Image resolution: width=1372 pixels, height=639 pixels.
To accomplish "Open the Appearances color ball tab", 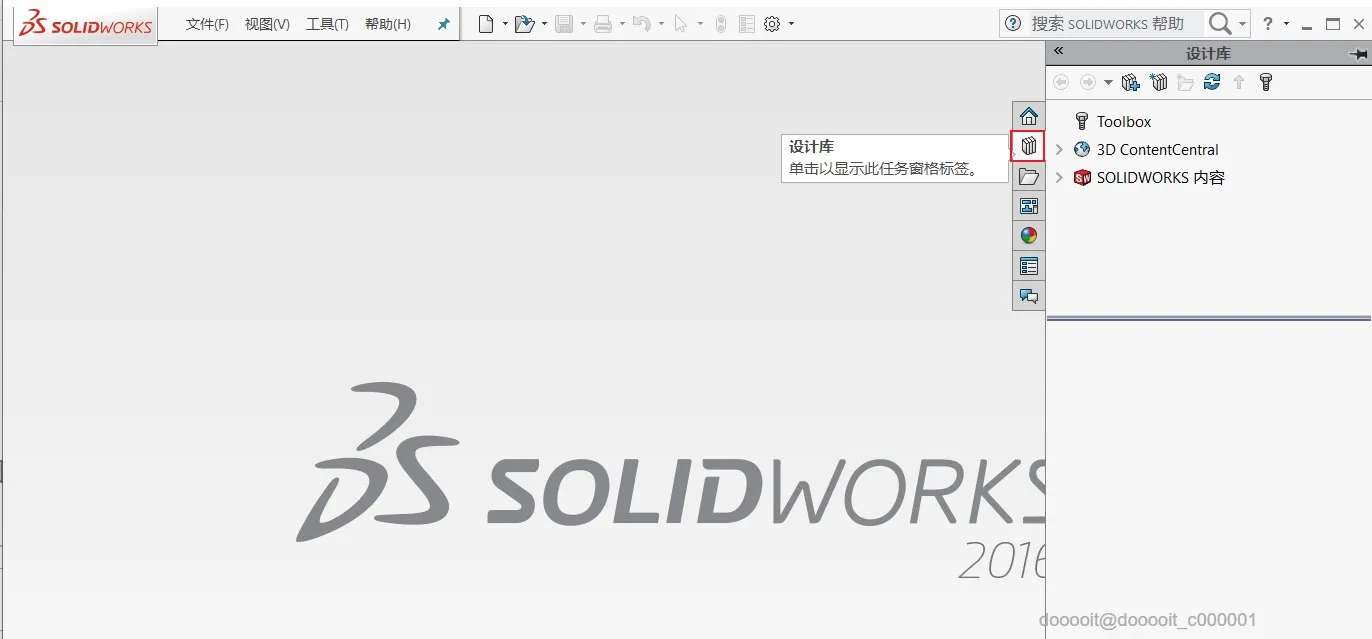I will click(1029, 236).
